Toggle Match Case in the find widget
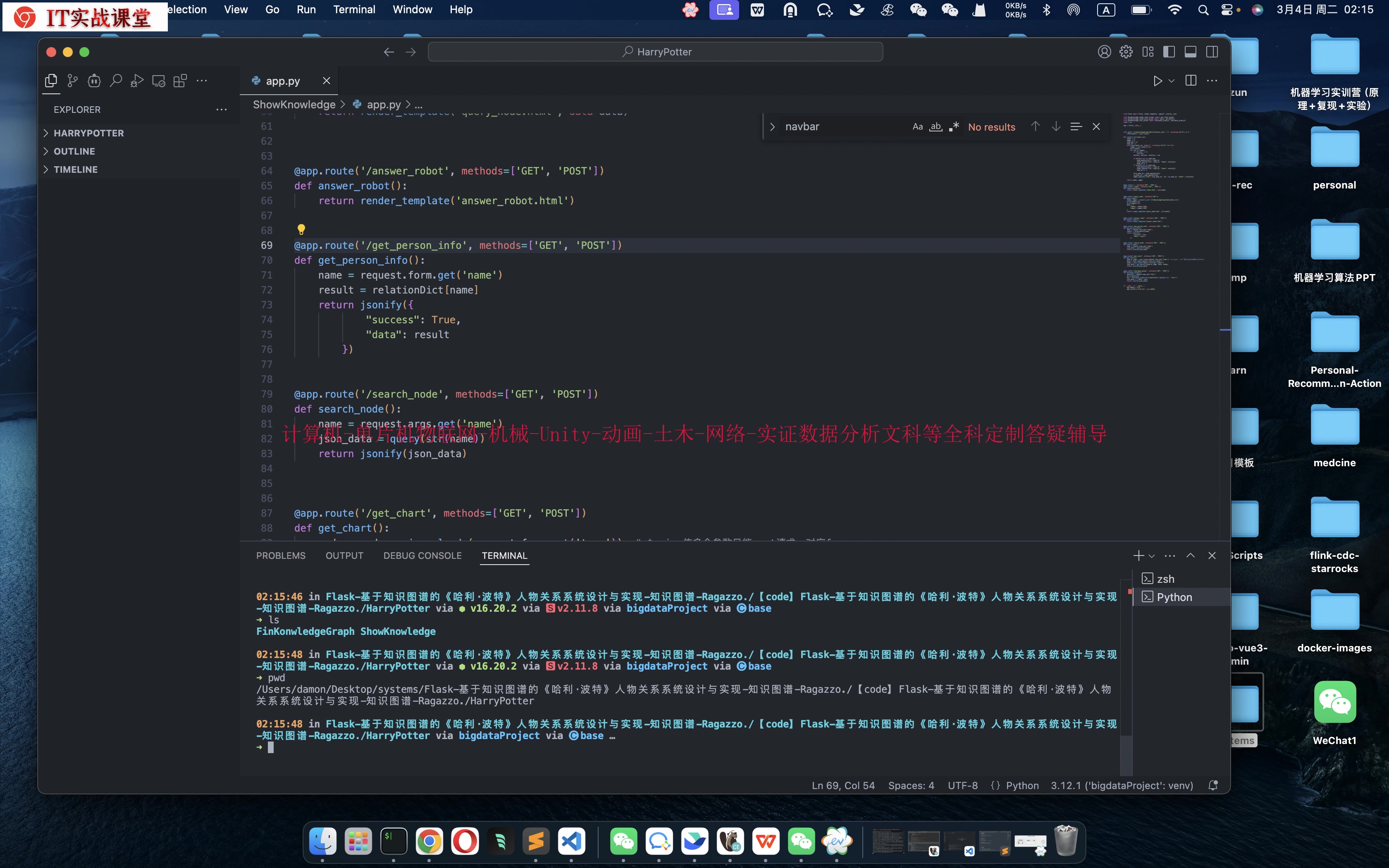 pyautogui.click(x=917, y=127)
